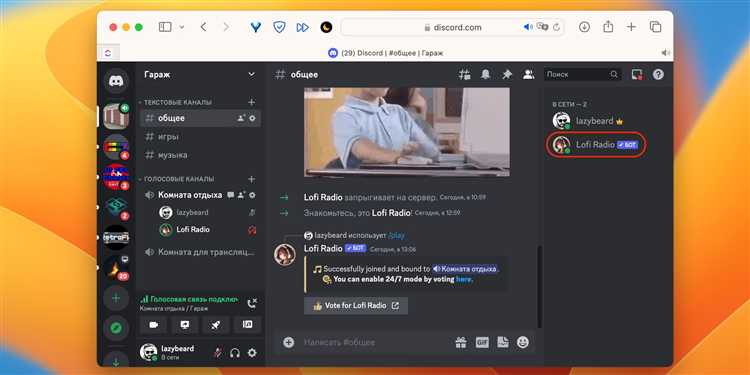
Task: Select lazybeard in the voice channel
Action: tap(208, 212)
